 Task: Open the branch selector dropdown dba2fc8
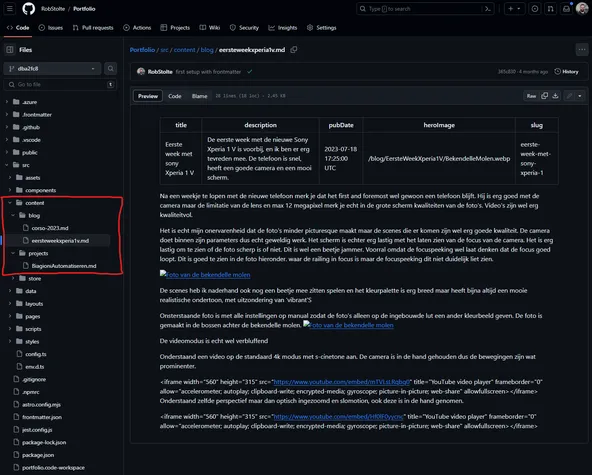tap(52, 68)
